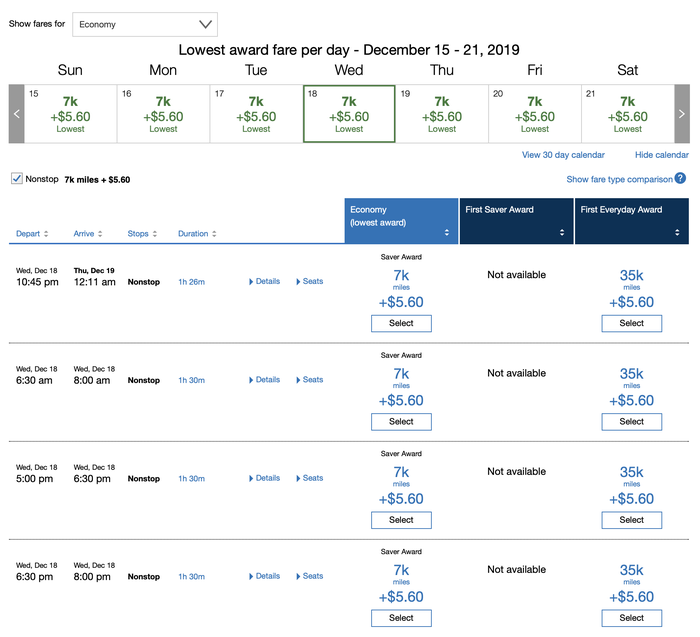700x637 pixels.
Task: Select Economy (lowest award) column tab
Action: tap(401, 221)
